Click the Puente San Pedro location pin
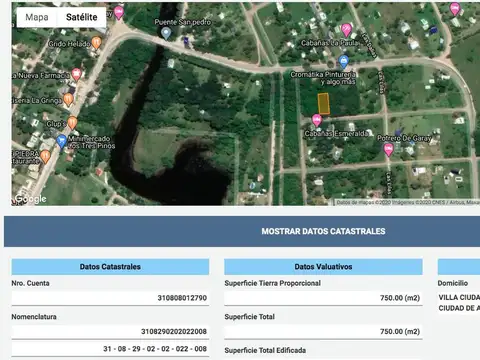This screenshot has height=360, width=480. [x=166, y=33]
